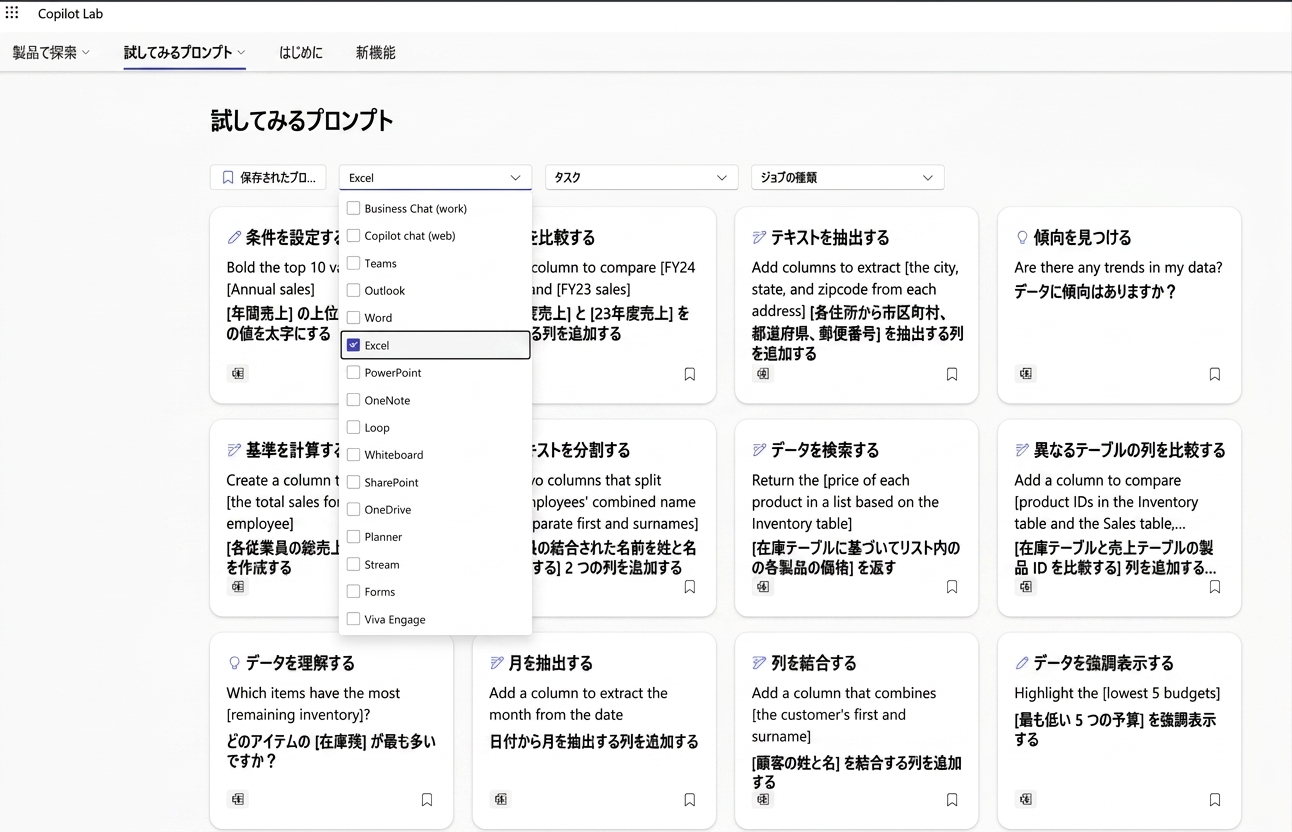The height and width of the screenshot is (832, 1292).
Task: Check the Business Chat (work) option
Action: [x=353, y=208]
